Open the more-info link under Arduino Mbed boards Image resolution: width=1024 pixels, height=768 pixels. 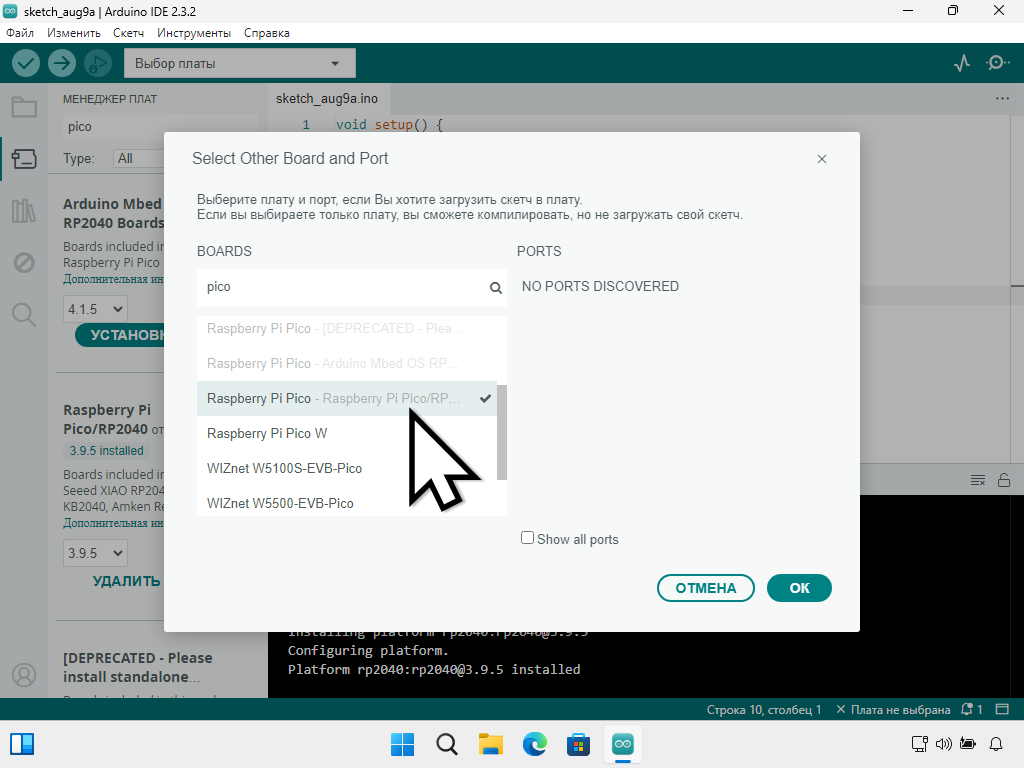coord(113,279)
